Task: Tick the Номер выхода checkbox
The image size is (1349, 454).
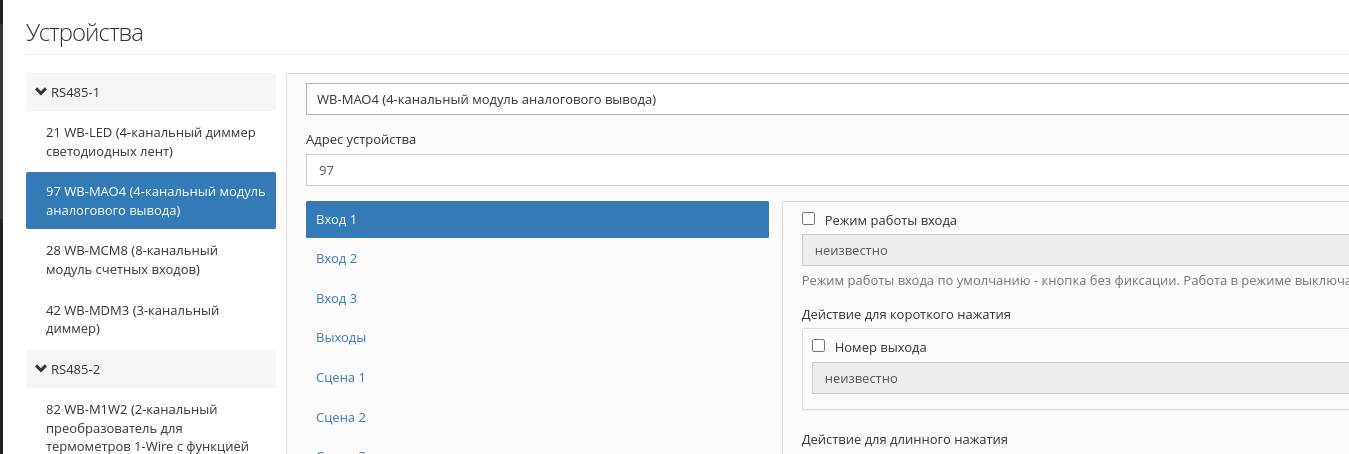Action: coord(819,346)
